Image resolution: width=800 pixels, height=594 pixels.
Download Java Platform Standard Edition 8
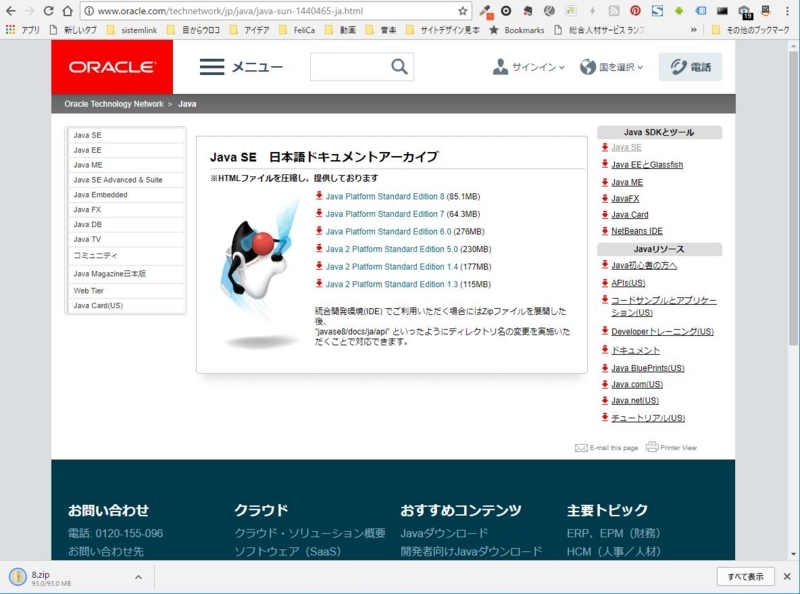coord(385,196)
